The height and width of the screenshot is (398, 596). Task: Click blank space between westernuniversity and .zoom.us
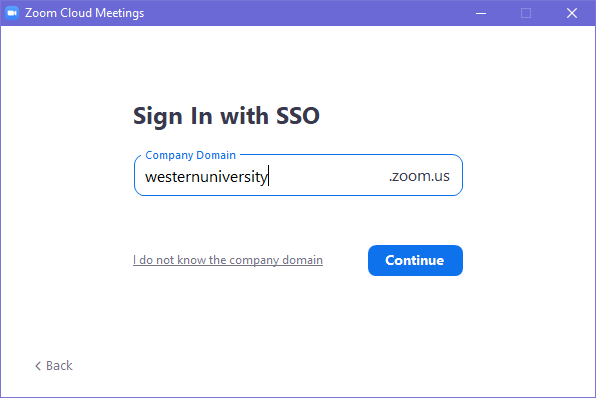(x=329, y=176)
